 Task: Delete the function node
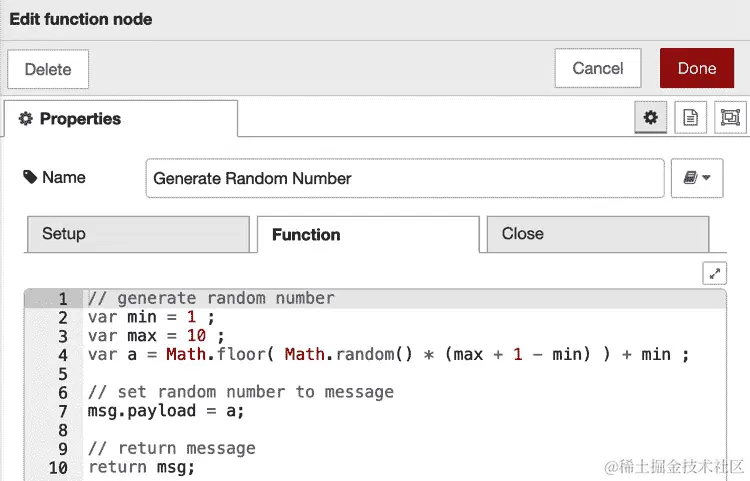[x=48, y=69]
